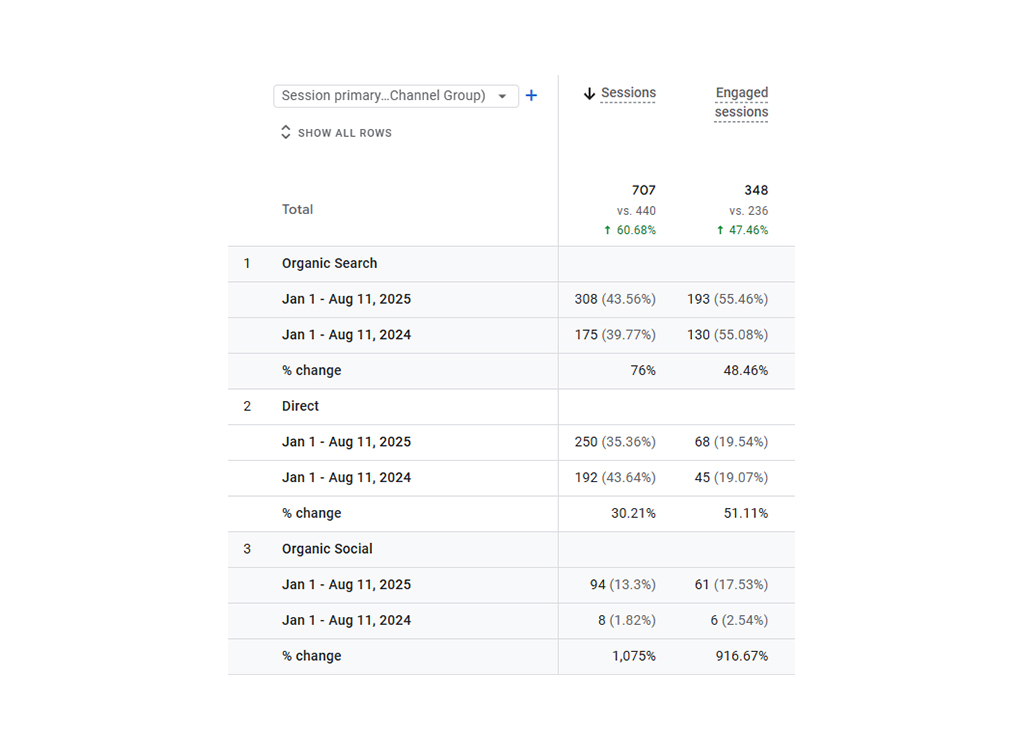This screenshot has height=750, width=1024.
Task: Click the % change row under Direct
Action: tap(312, 513)
